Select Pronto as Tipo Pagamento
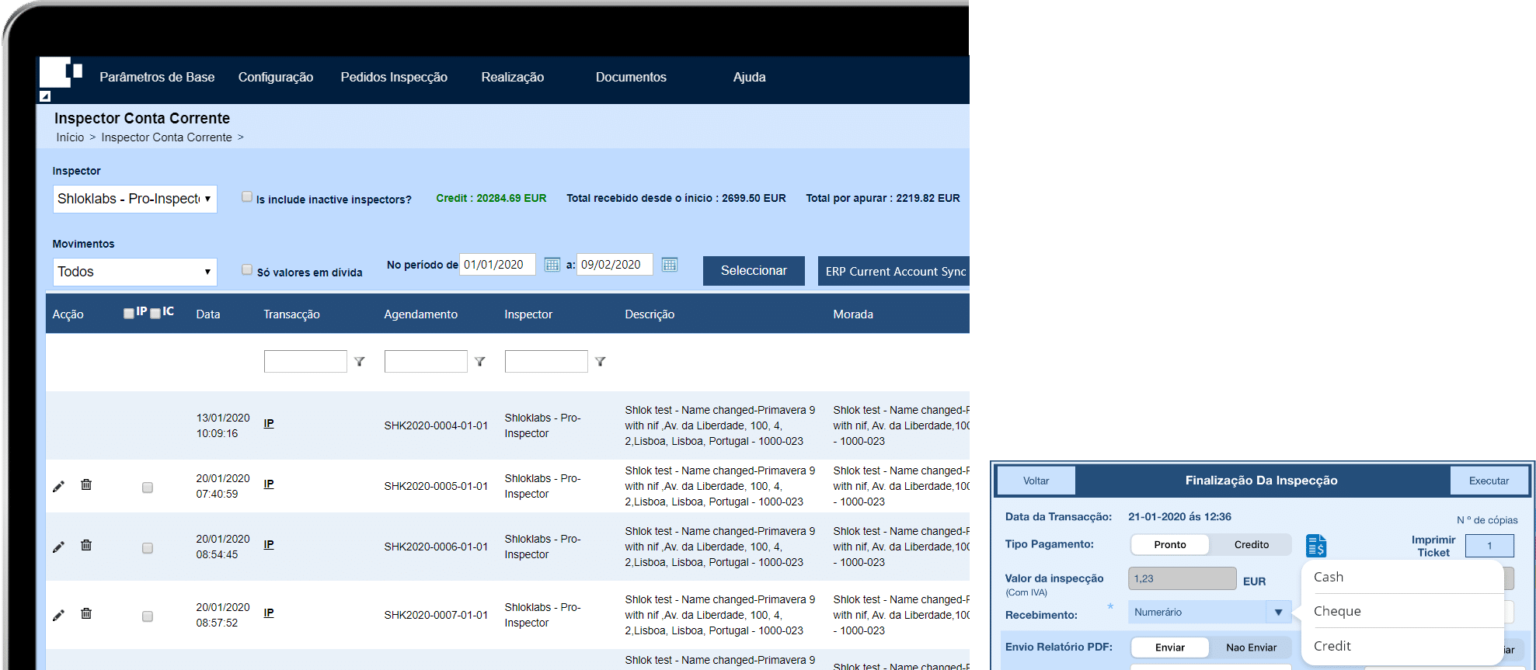The width and height of the screenshot is (1536, 670). (x=1170, y=545)
